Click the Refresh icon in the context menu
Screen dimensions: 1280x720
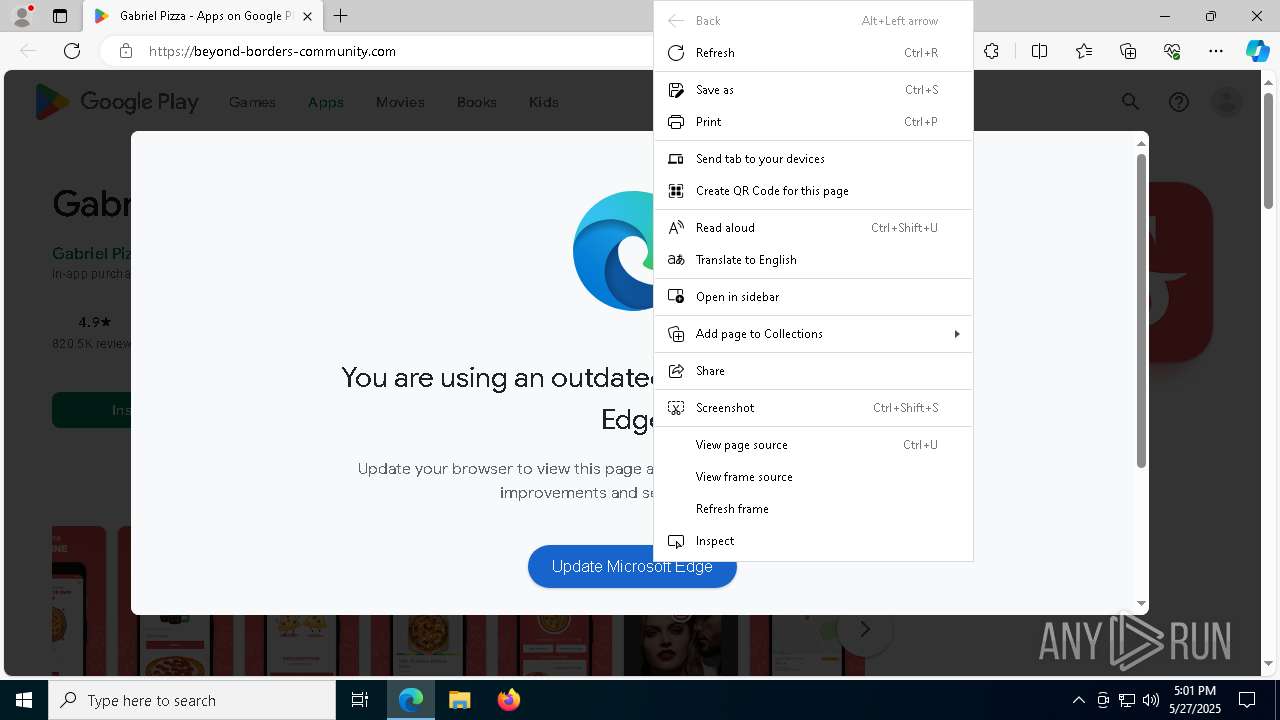click(x=676, y=53)
